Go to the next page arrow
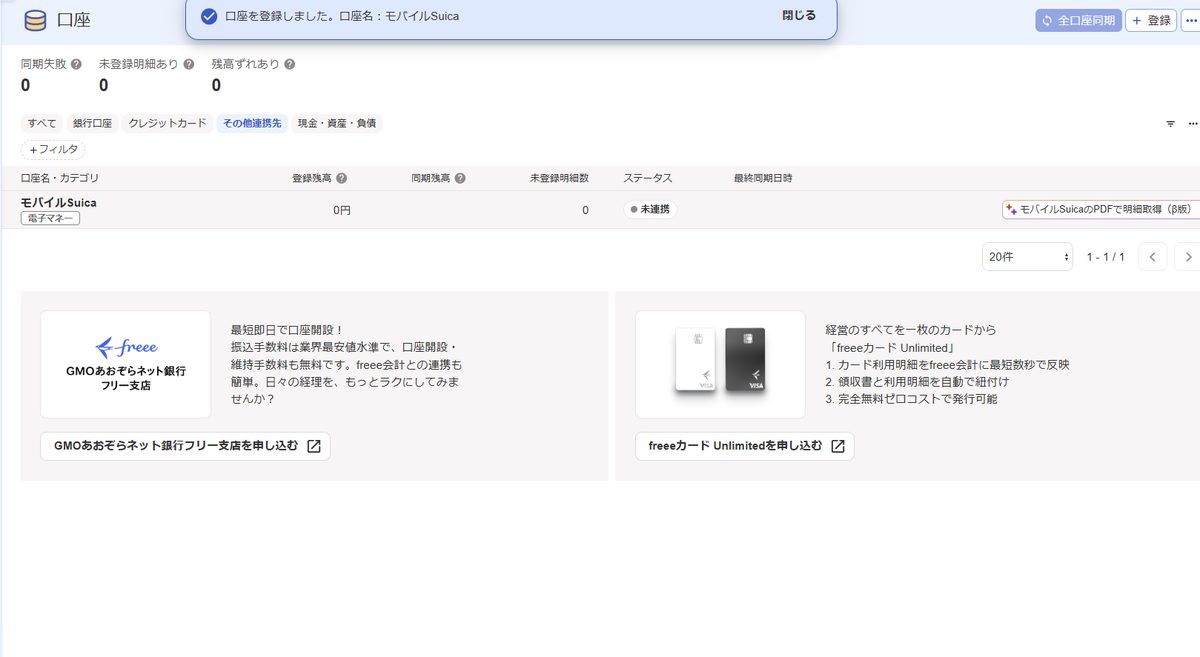 point(1187,257)
